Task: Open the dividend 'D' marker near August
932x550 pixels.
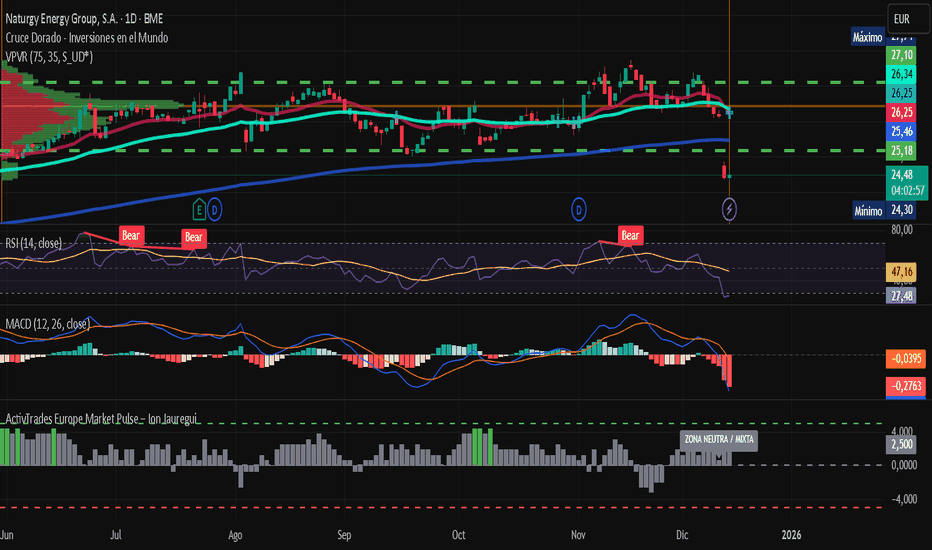Action: point(215,209)
